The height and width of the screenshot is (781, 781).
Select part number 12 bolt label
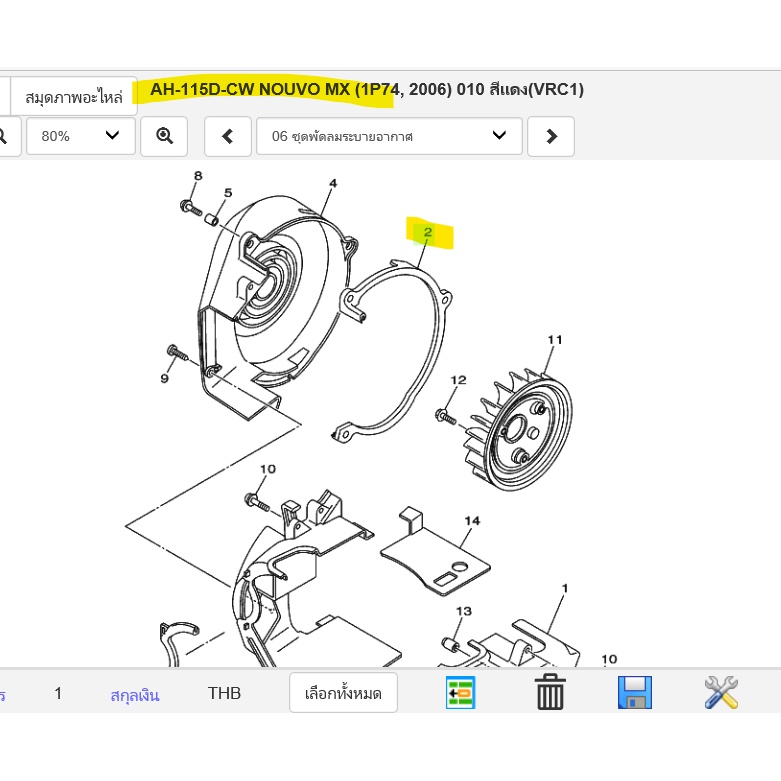coord(458,380)
